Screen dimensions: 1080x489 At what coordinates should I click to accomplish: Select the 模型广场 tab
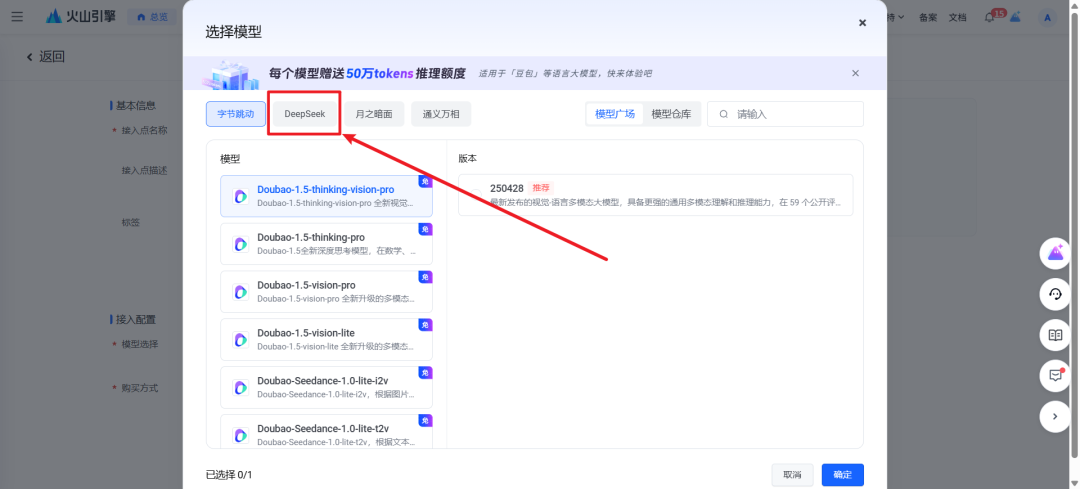point(615,114)
